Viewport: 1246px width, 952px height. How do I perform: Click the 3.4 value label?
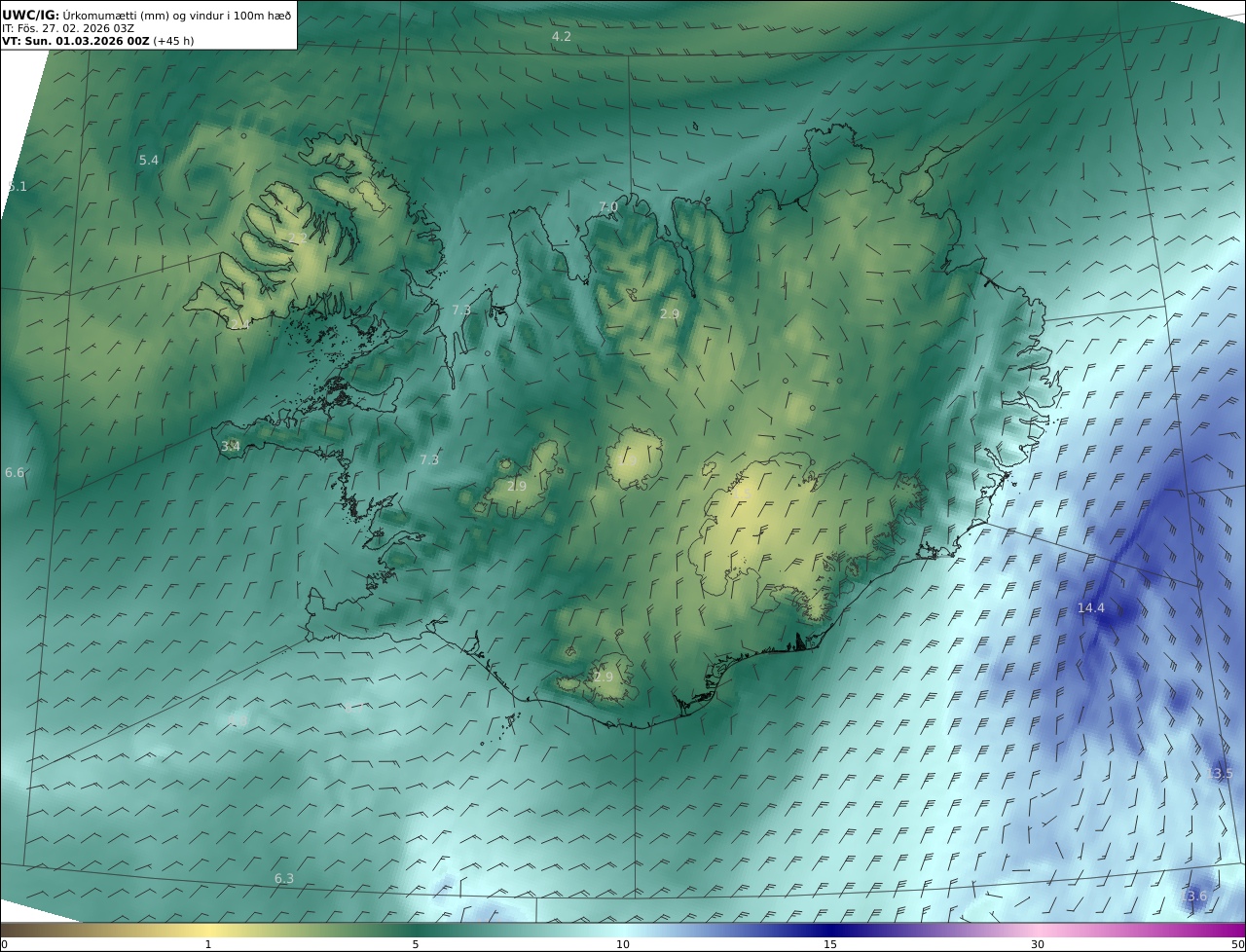coord(231,446)
